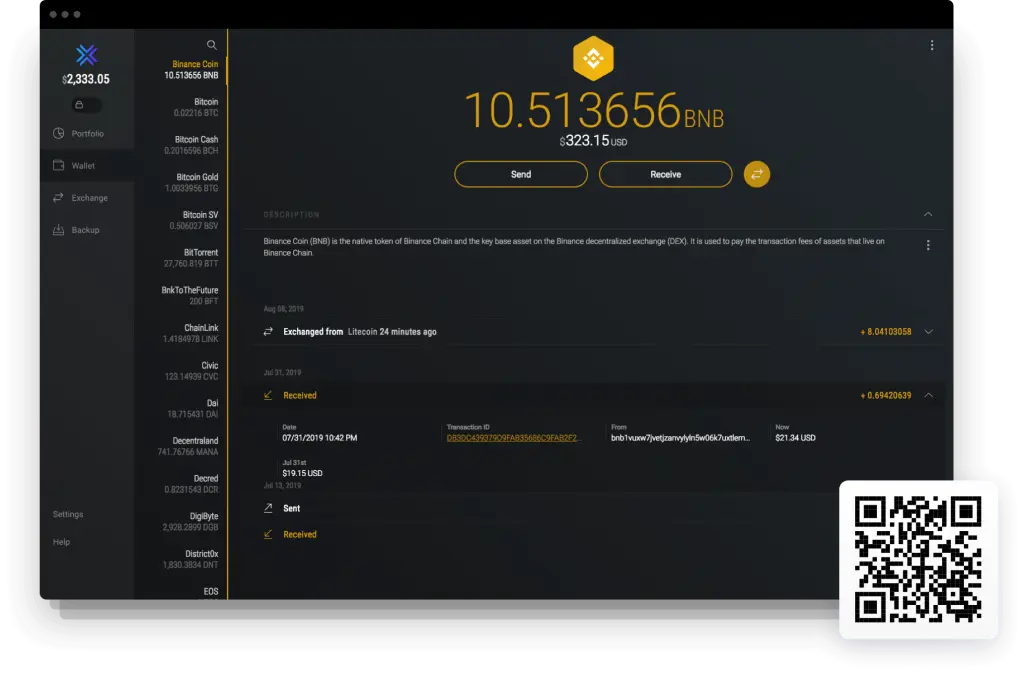Click the 10.513656 BNB balance
Image resolution: width=1024 pixels, height=673 pixels.
pos(594,110)
